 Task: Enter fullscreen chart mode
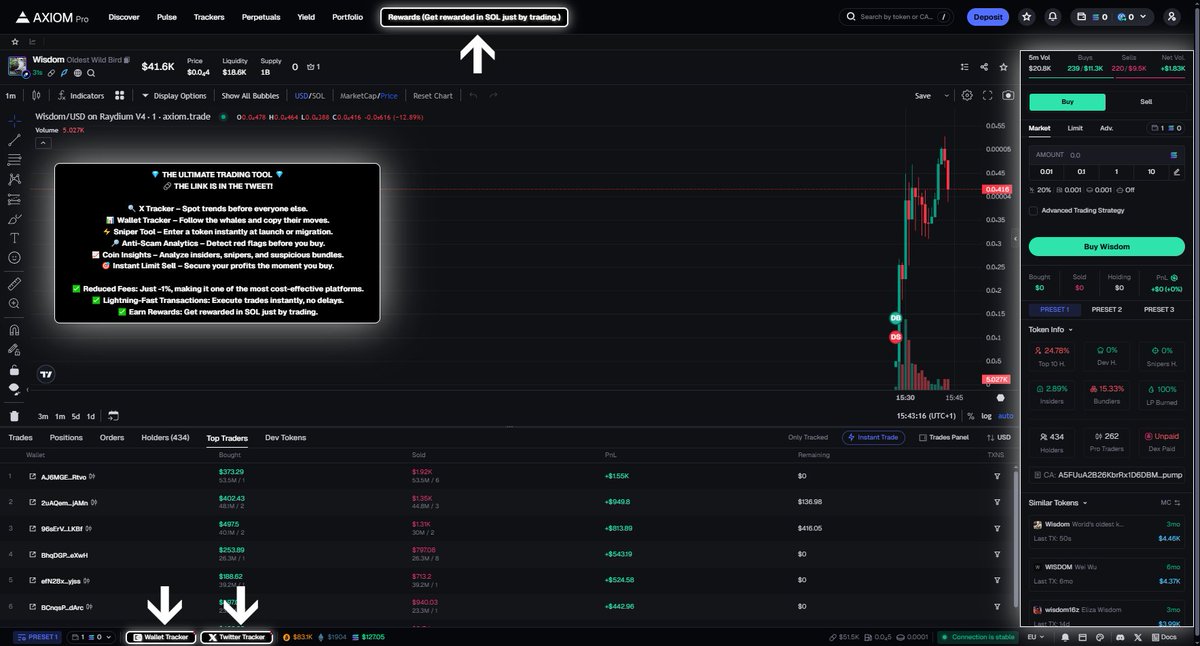pyautogui.click(x=988, y=95)
